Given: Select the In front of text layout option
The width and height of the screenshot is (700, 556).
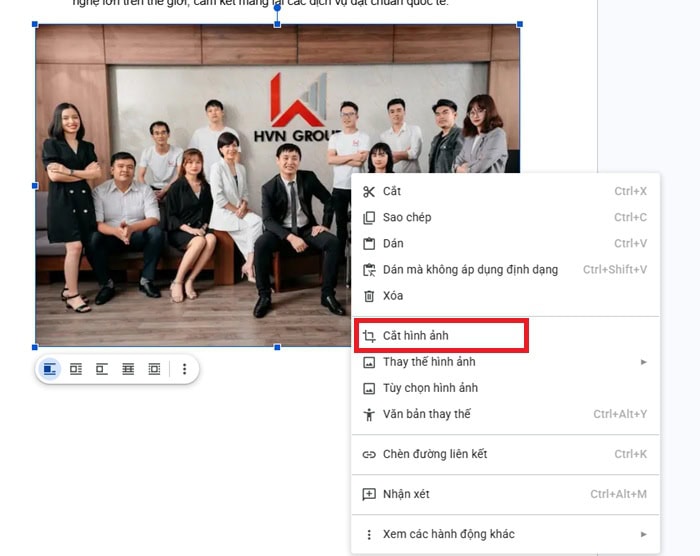Looking at the screenshot, I should [x=154, y=369].
